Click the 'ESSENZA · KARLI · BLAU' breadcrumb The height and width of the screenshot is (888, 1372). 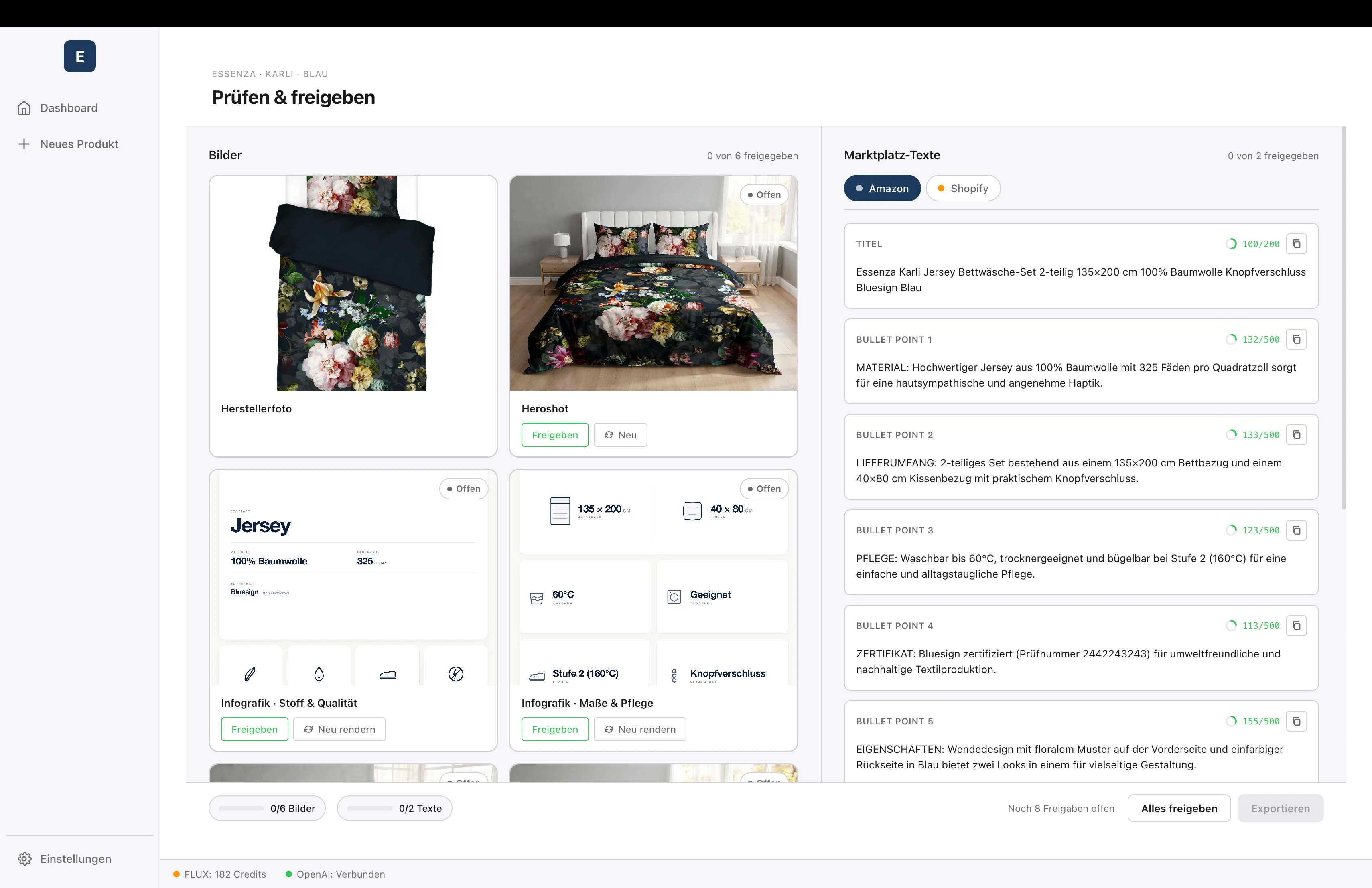click(270, 74)
